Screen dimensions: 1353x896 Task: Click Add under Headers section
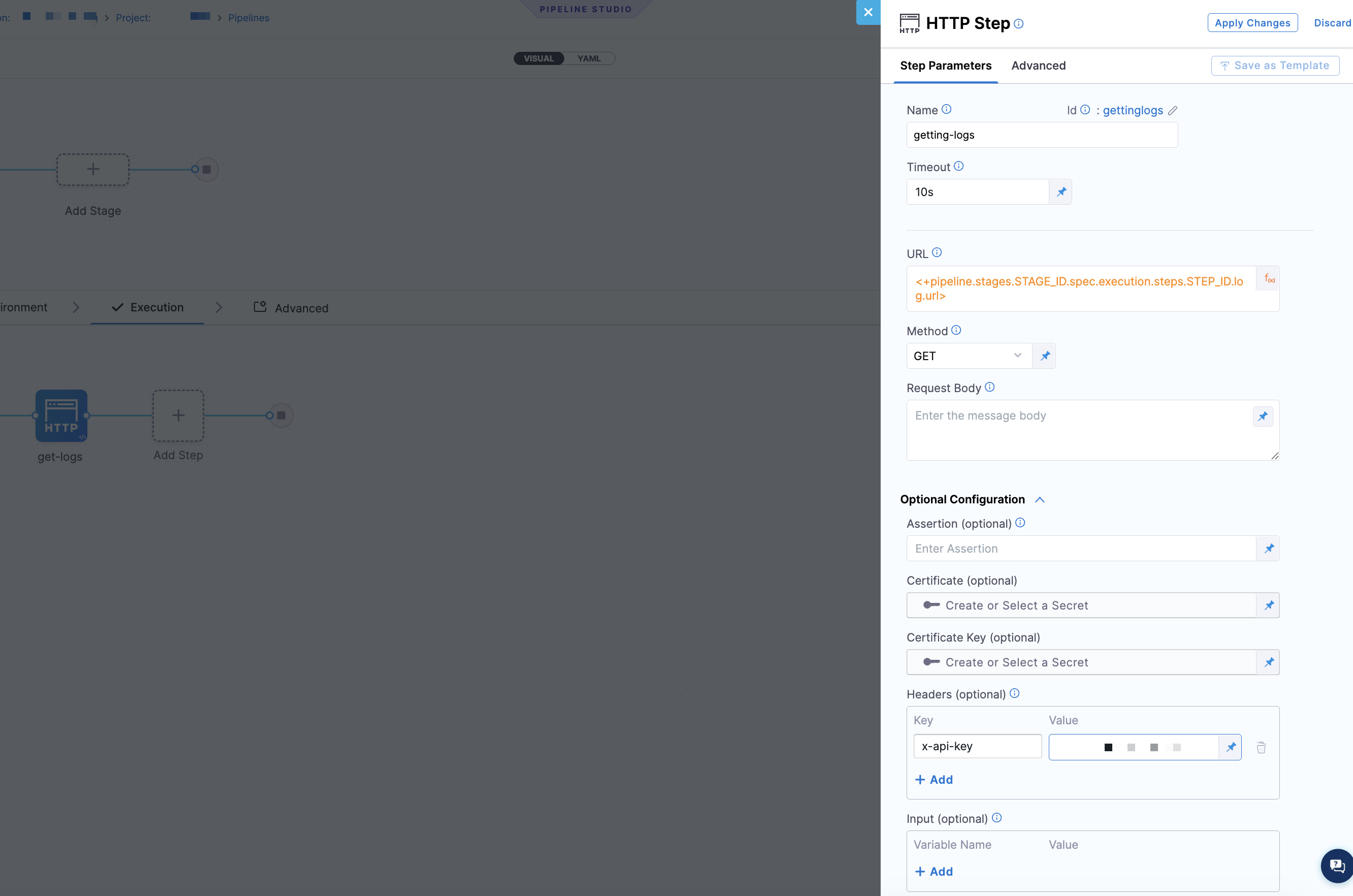[933, 779]
